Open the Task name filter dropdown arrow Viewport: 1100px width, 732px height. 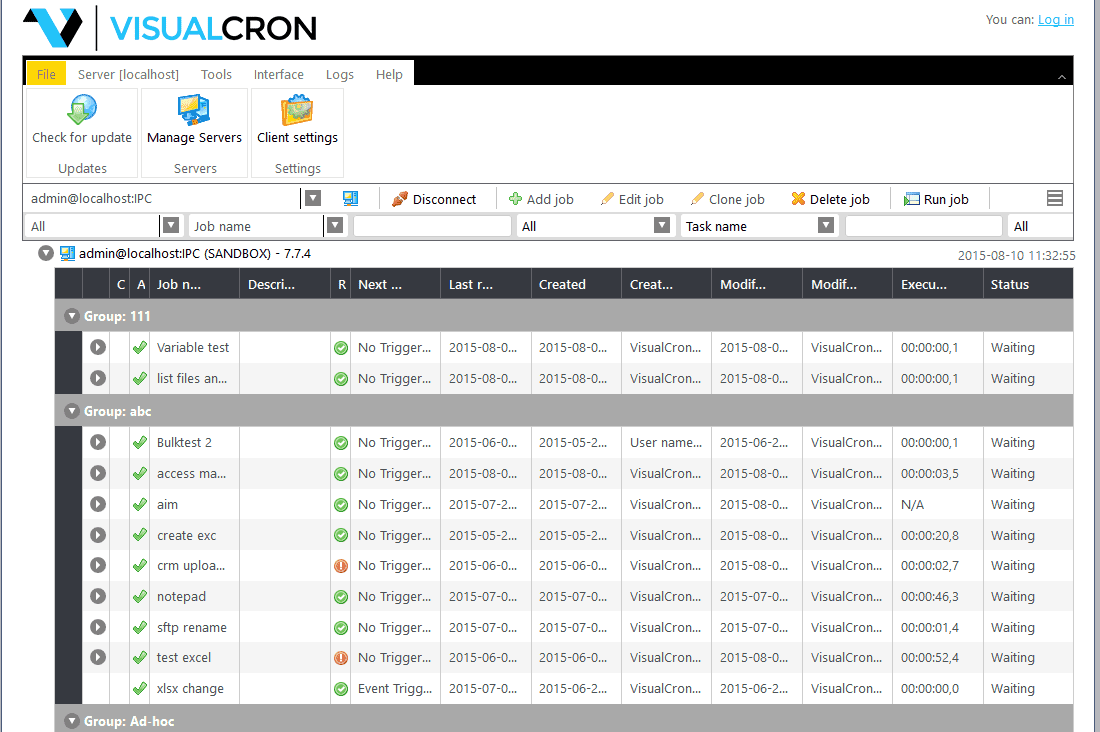[826, 225]
